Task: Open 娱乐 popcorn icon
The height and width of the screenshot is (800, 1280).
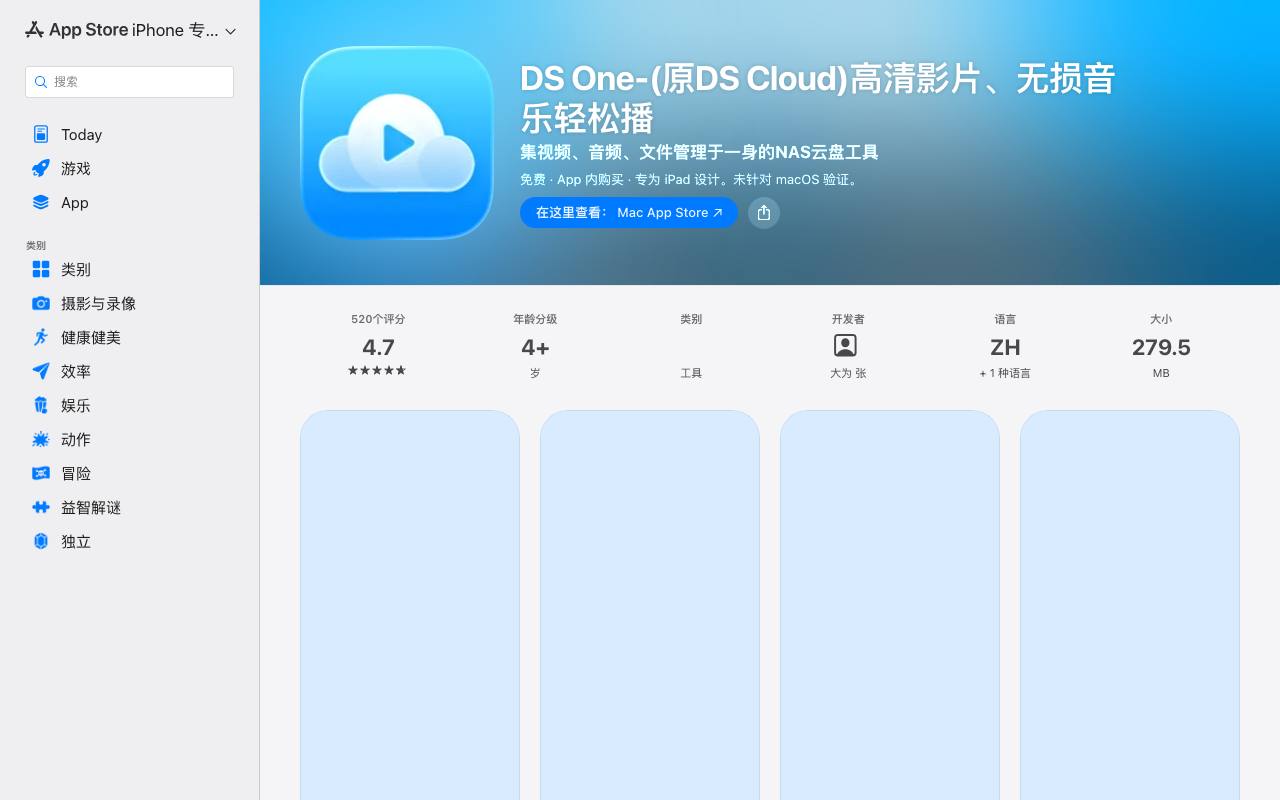Action: (x=41, y=405)
